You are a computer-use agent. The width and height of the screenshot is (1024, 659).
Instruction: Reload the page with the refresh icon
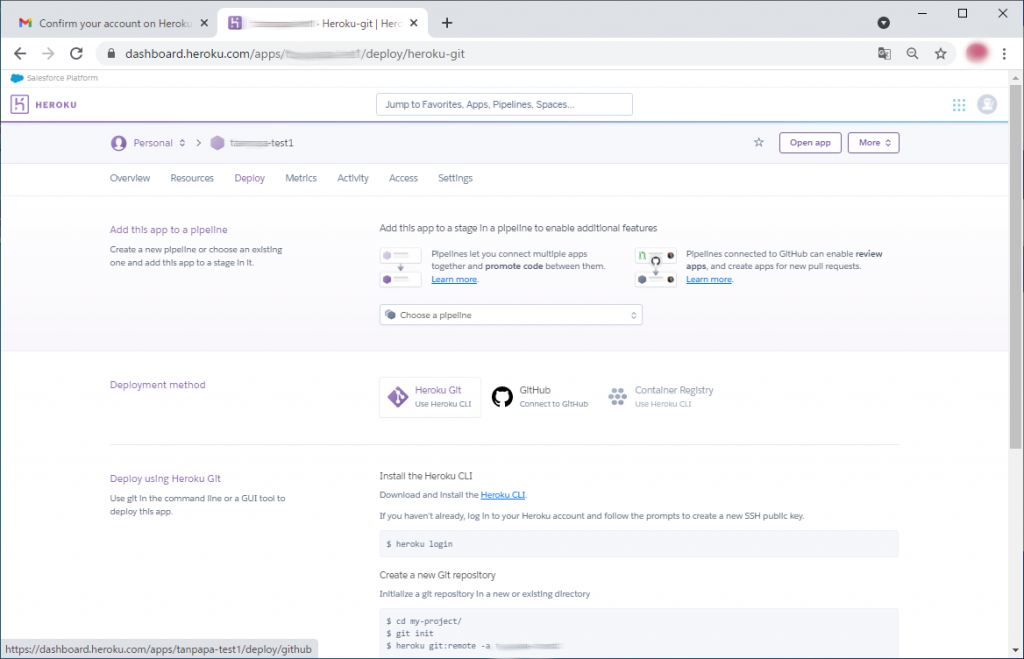click(76, 54)
